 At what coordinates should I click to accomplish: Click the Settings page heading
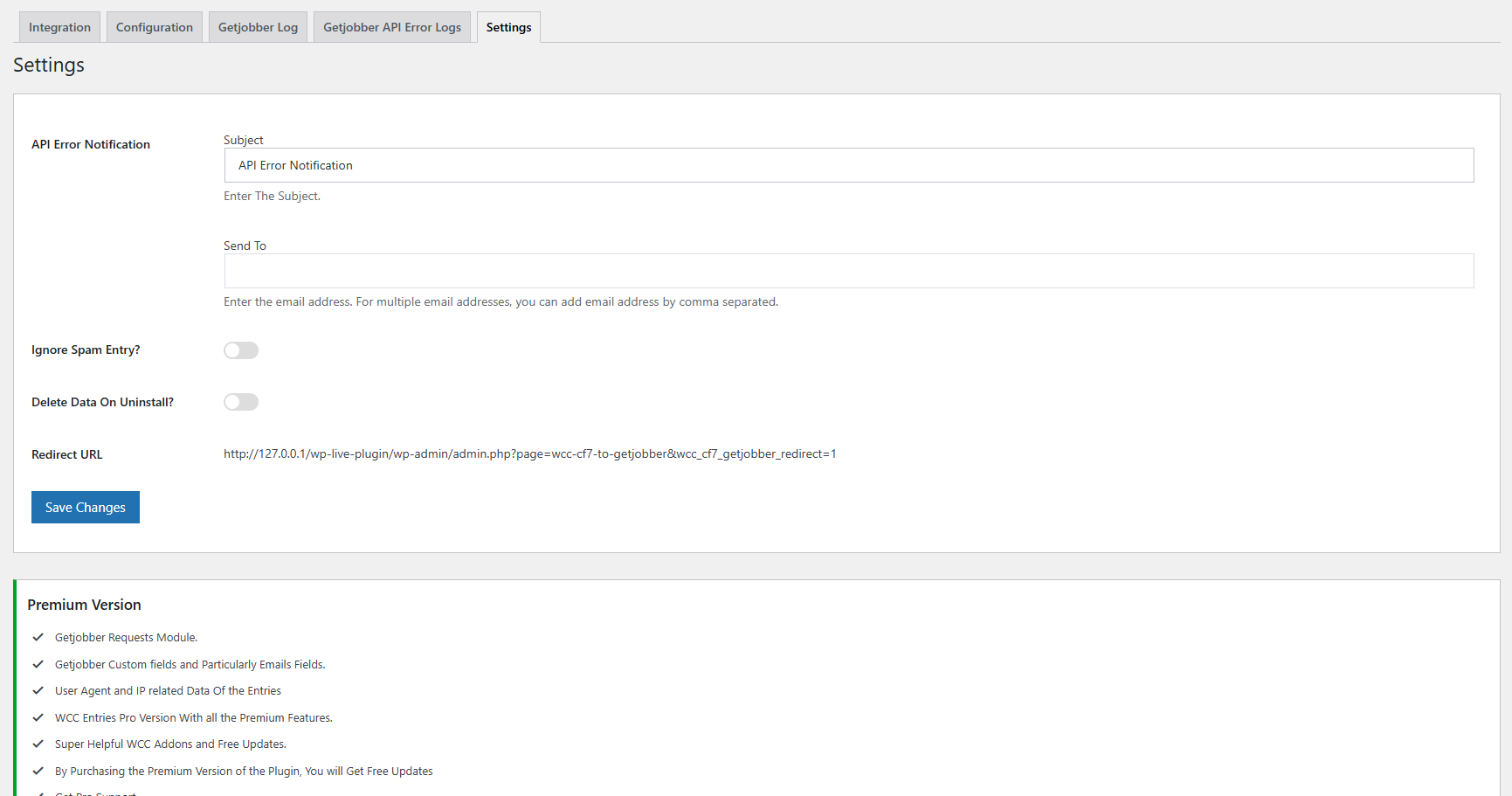coord(49,66)
